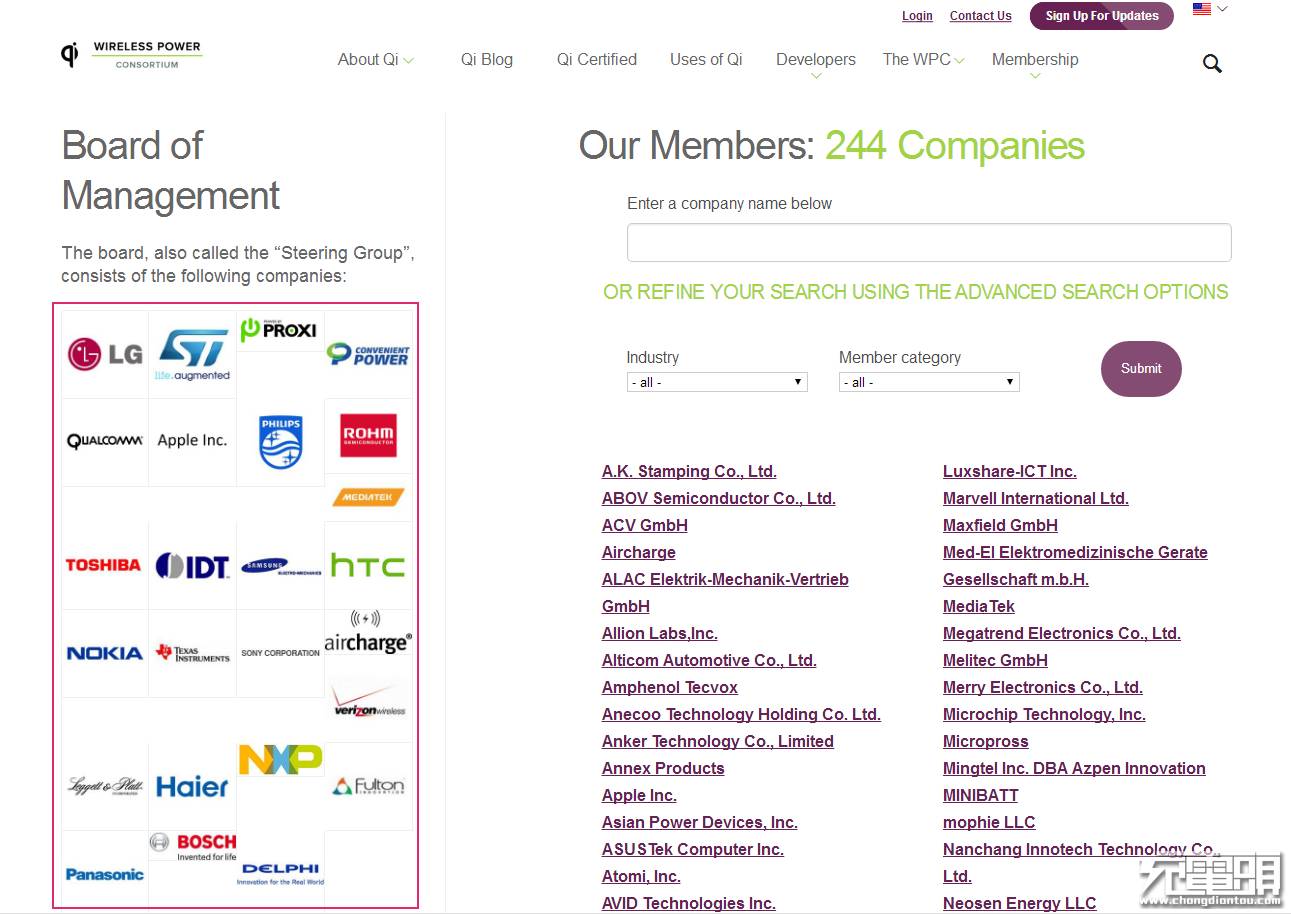Open Aircharge member link
The height and width of the screenshot is (914, 1291).
click(x=639, y=553)
